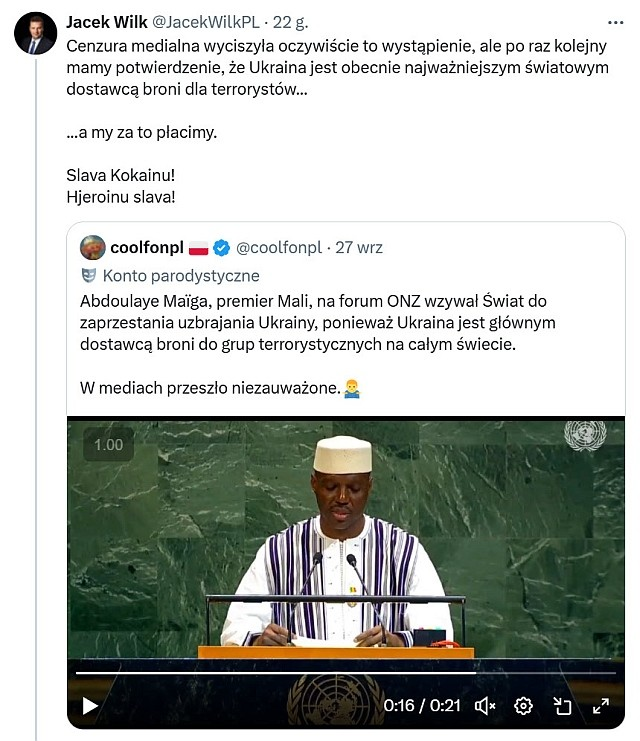Open the @JacekWilkPL handle link
Image resolution: width=640 pixels, height=741 pixels.
pyautogui.click(x=209, y=22)
